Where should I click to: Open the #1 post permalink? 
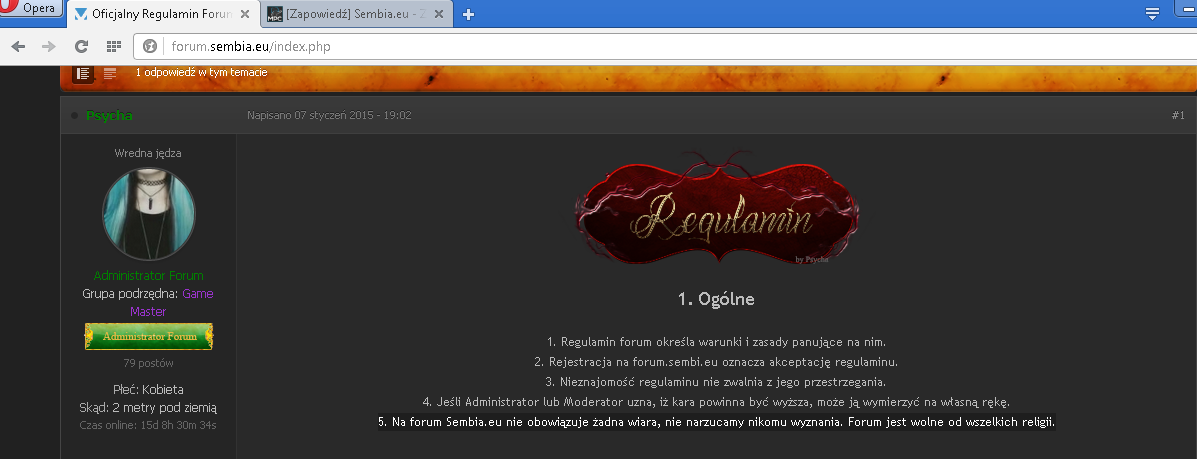click(x=1178, y=115)
